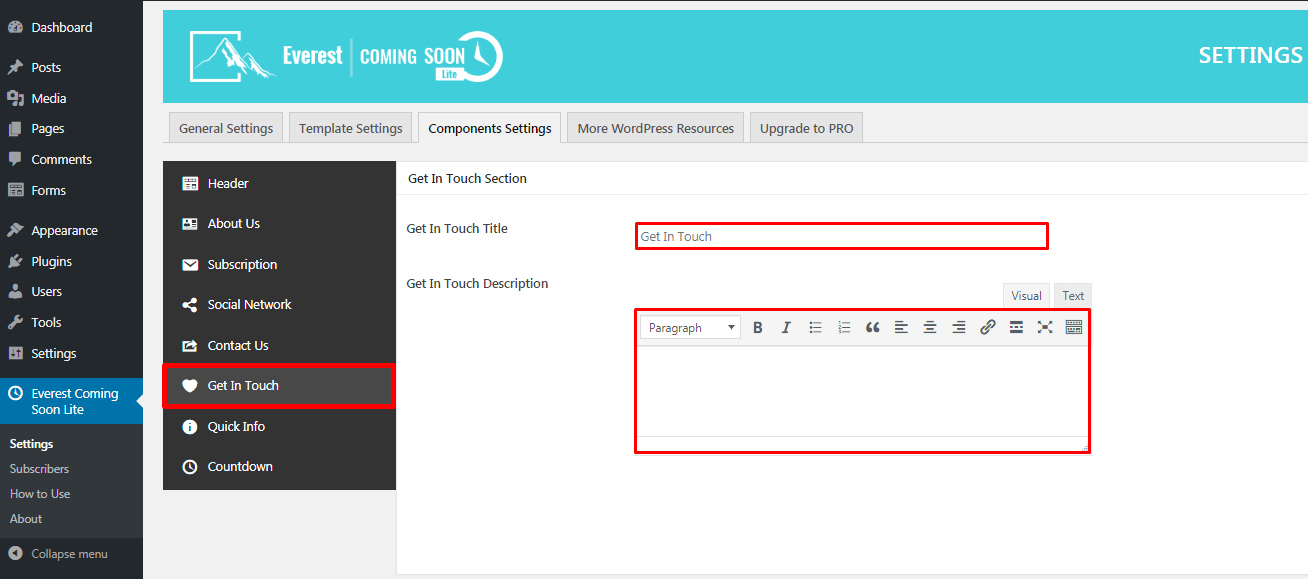Open the Header component section
The width and height of the screenshot is (1308, 579).
pyautogui.click(x=279, y=183)
